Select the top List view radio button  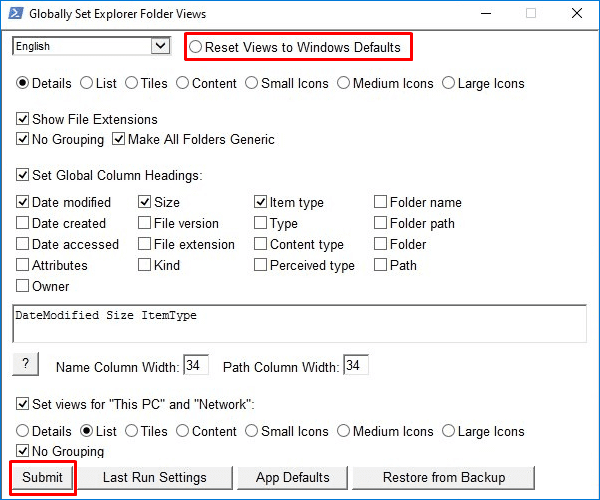86,83
